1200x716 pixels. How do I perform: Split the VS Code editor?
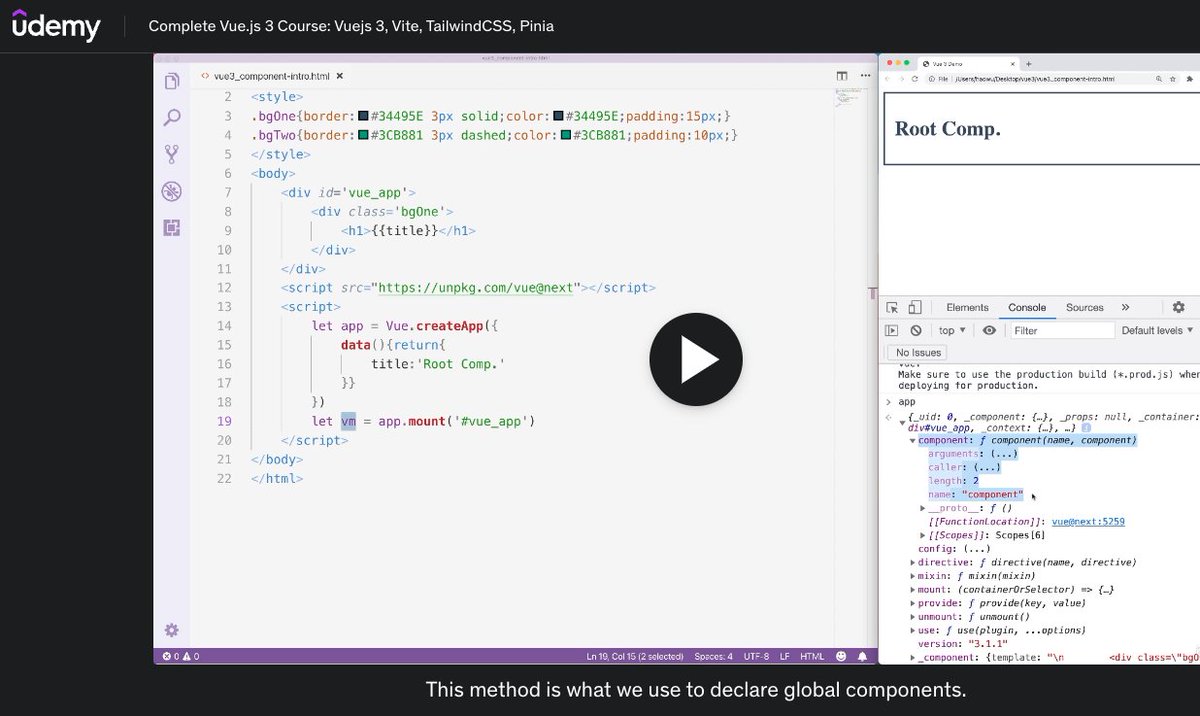click(x=842, y=75)
